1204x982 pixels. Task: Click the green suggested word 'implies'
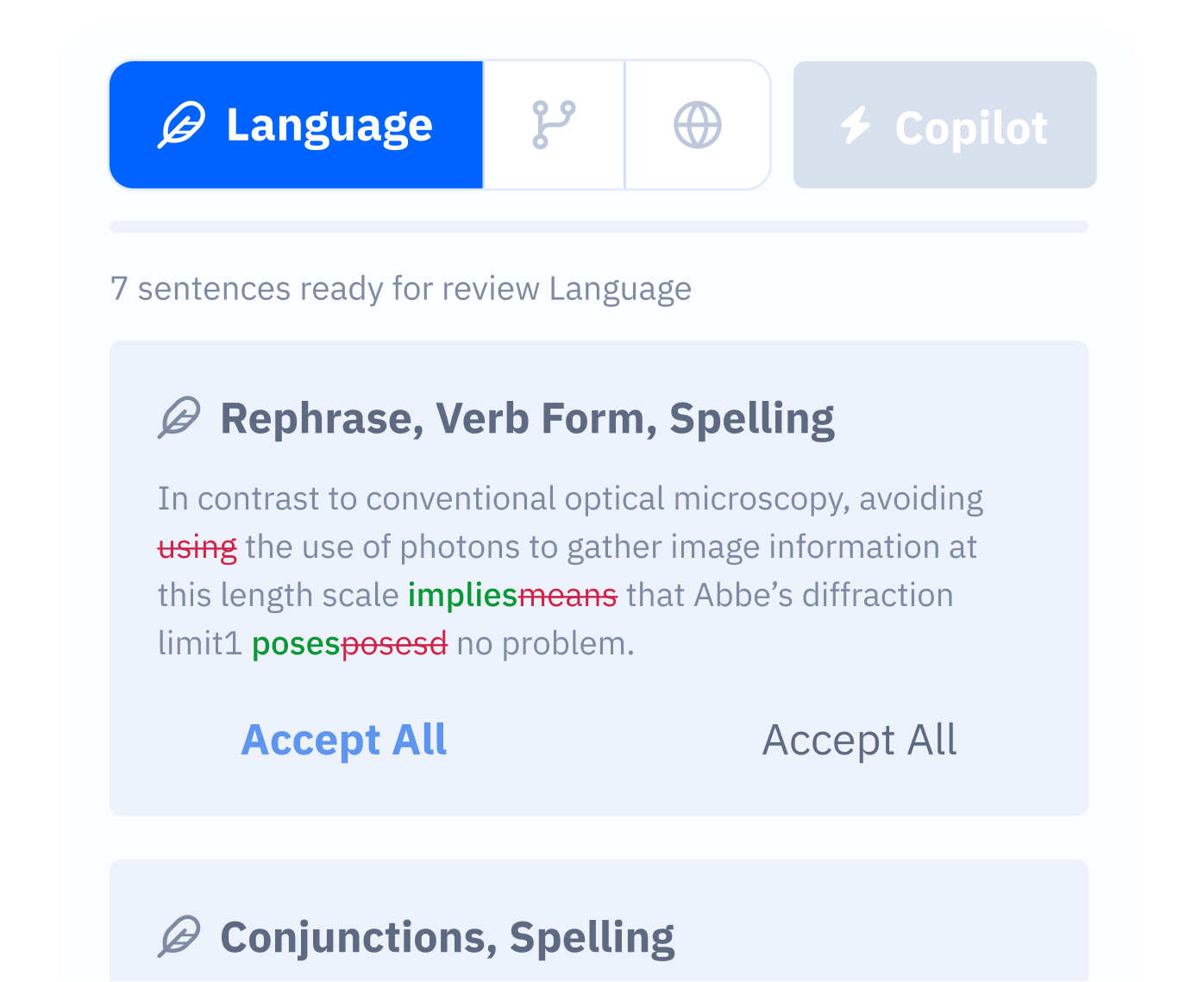[x=461, y=596]
